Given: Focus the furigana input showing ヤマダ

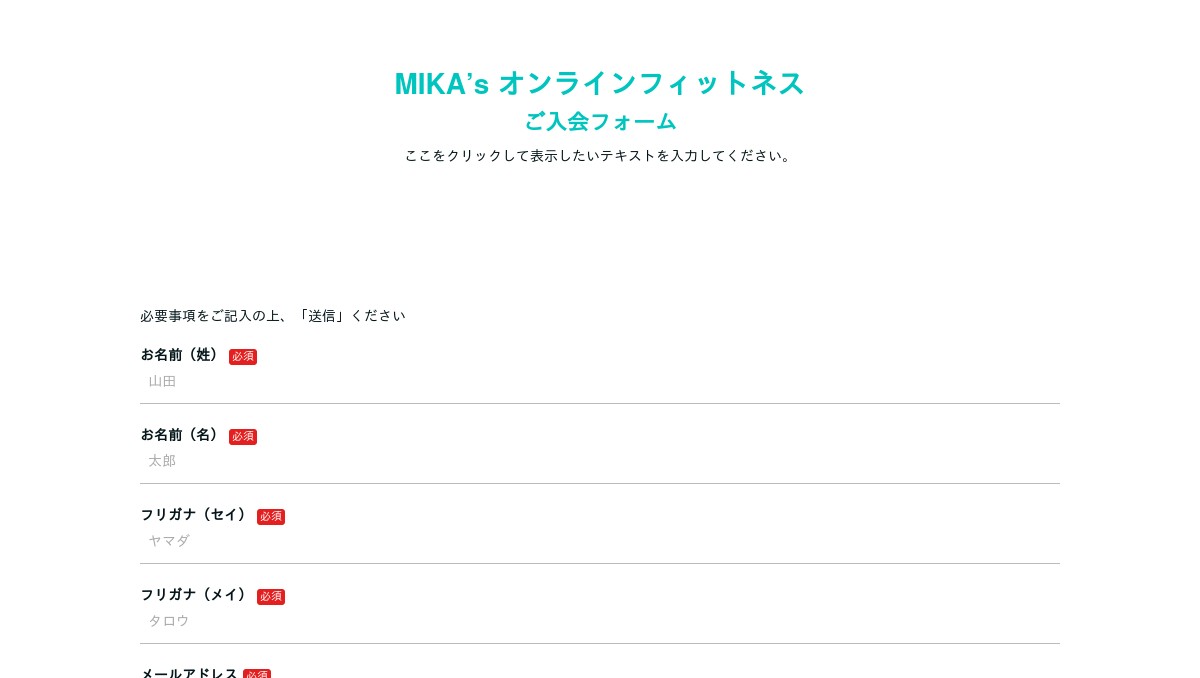Looking at the screenshot, I should [600, 542].
